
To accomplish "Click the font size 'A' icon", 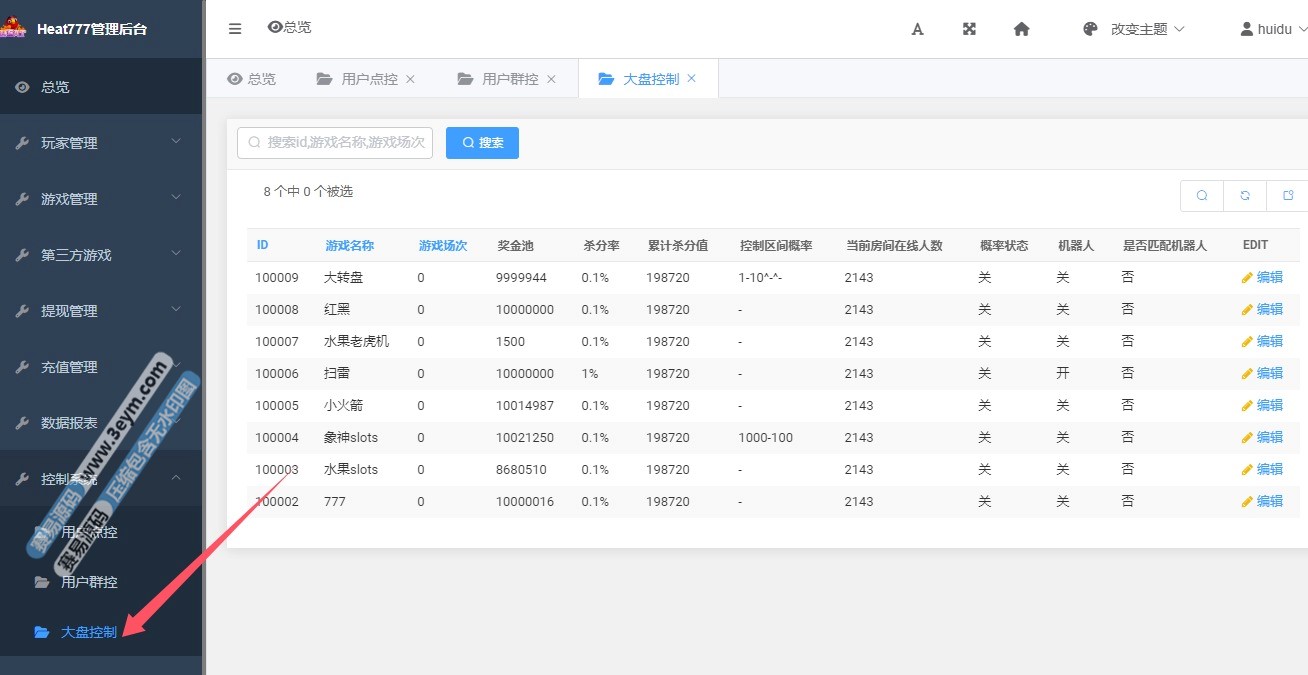I will (x=917, y=29).
